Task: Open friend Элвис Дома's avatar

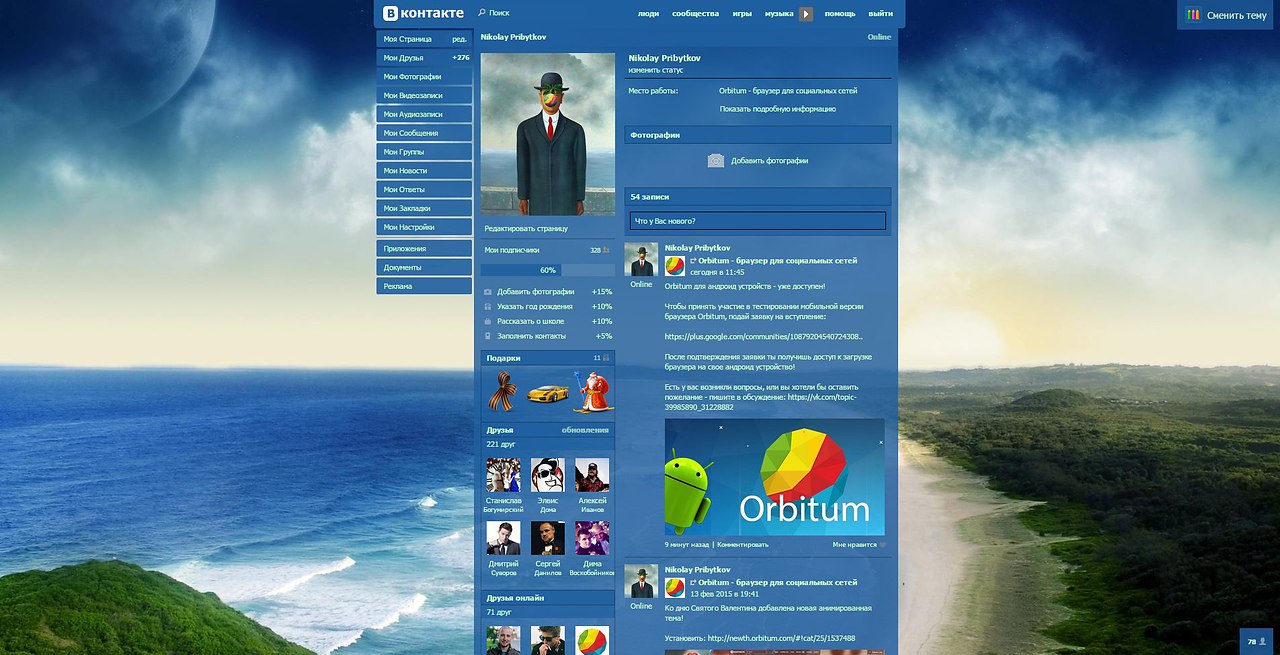Action: pyautogui.click(x=547, y=475)
